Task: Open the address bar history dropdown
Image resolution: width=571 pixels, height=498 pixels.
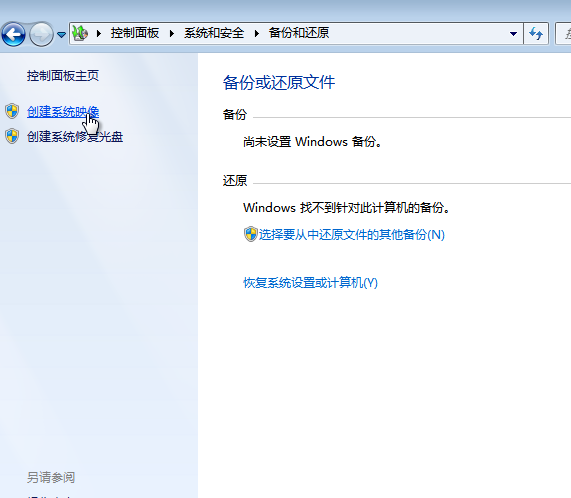Action: (513, 34)
